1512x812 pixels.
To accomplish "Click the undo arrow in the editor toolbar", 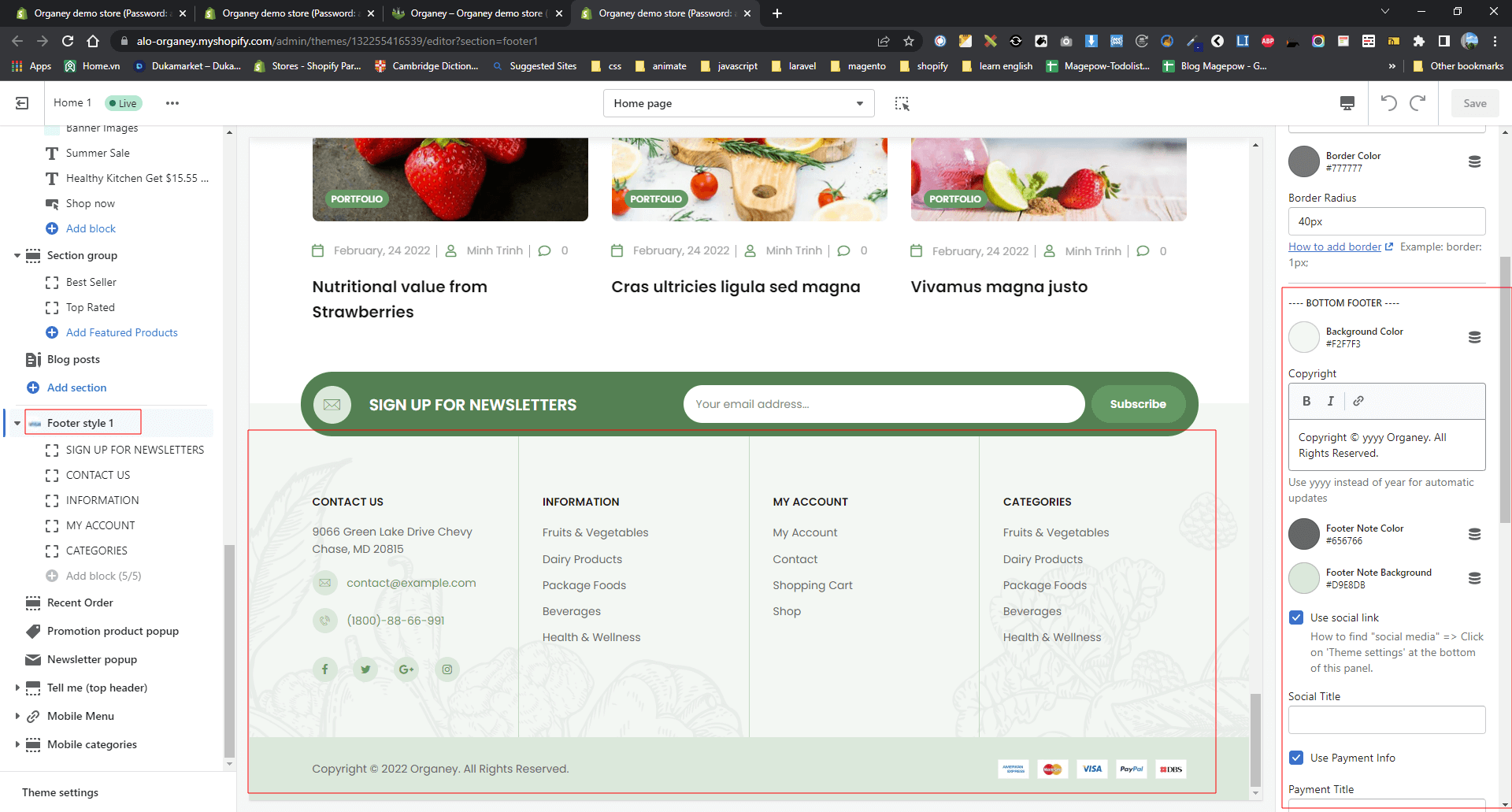I will (1388, 103).
